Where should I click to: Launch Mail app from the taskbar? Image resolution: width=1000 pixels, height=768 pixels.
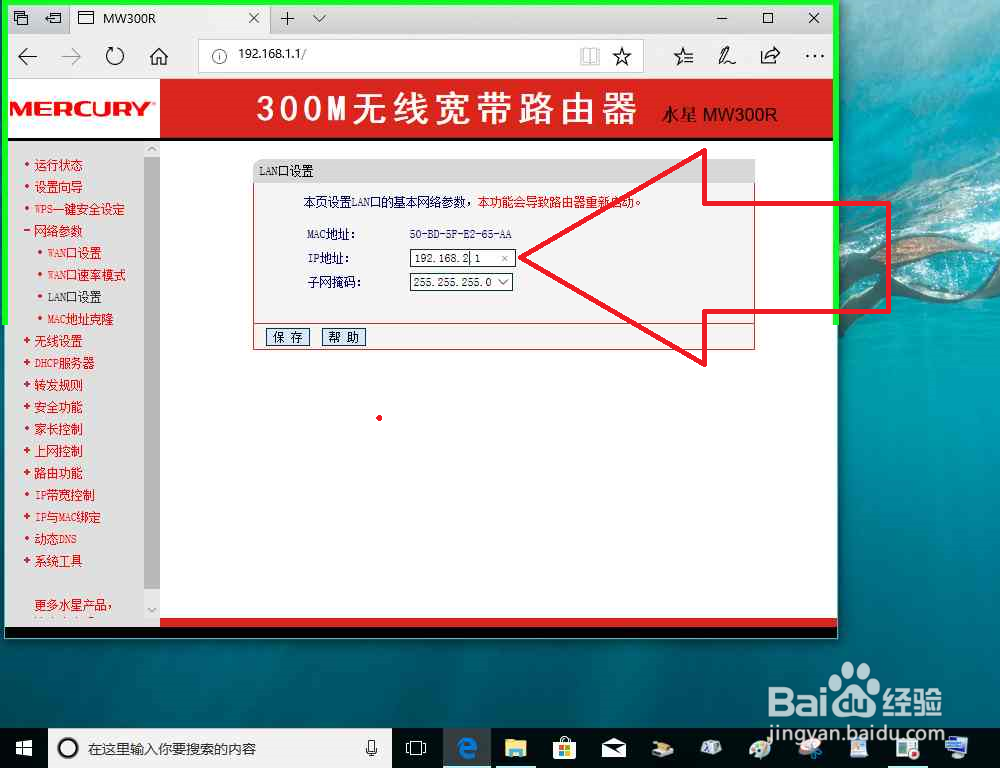[x=613, y=747]
